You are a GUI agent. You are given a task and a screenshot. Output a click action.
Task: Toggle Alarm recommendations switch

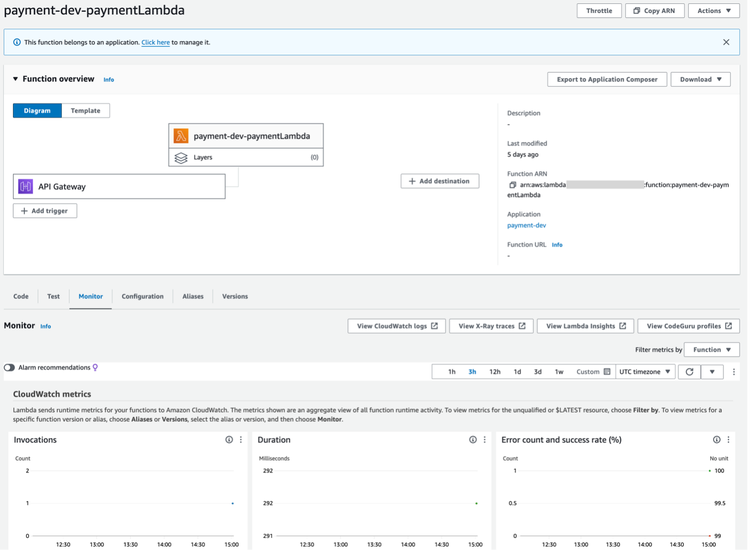(x=9, y=367)
